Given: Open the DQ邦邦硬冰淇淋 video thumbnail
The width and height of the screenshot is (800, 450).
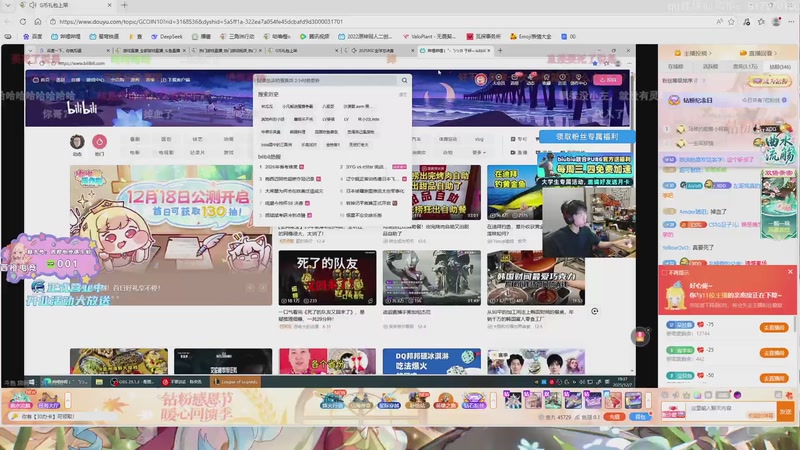Looking at the screenshot, I should (432, 361).
